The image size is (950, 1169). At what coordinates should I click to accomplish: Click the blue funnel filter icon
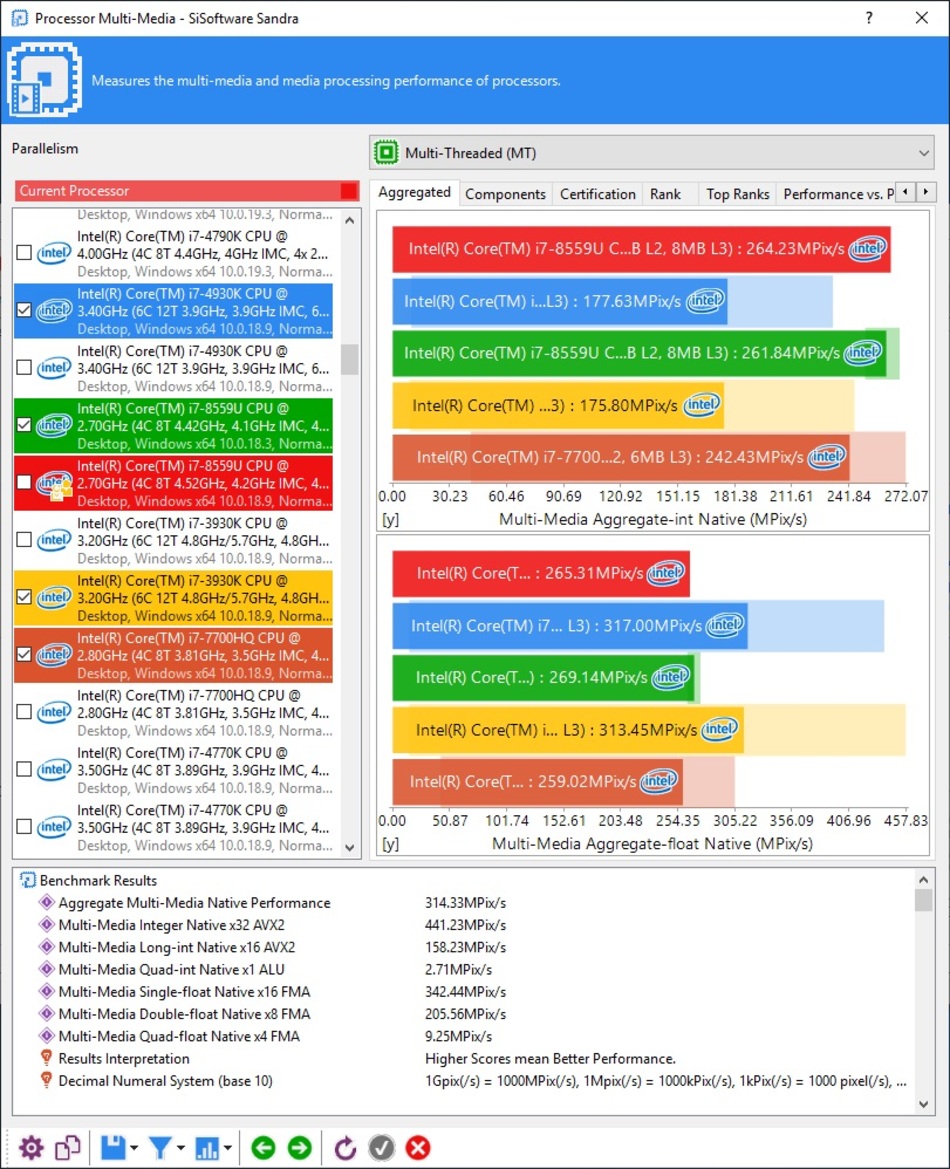point(160,1147)
